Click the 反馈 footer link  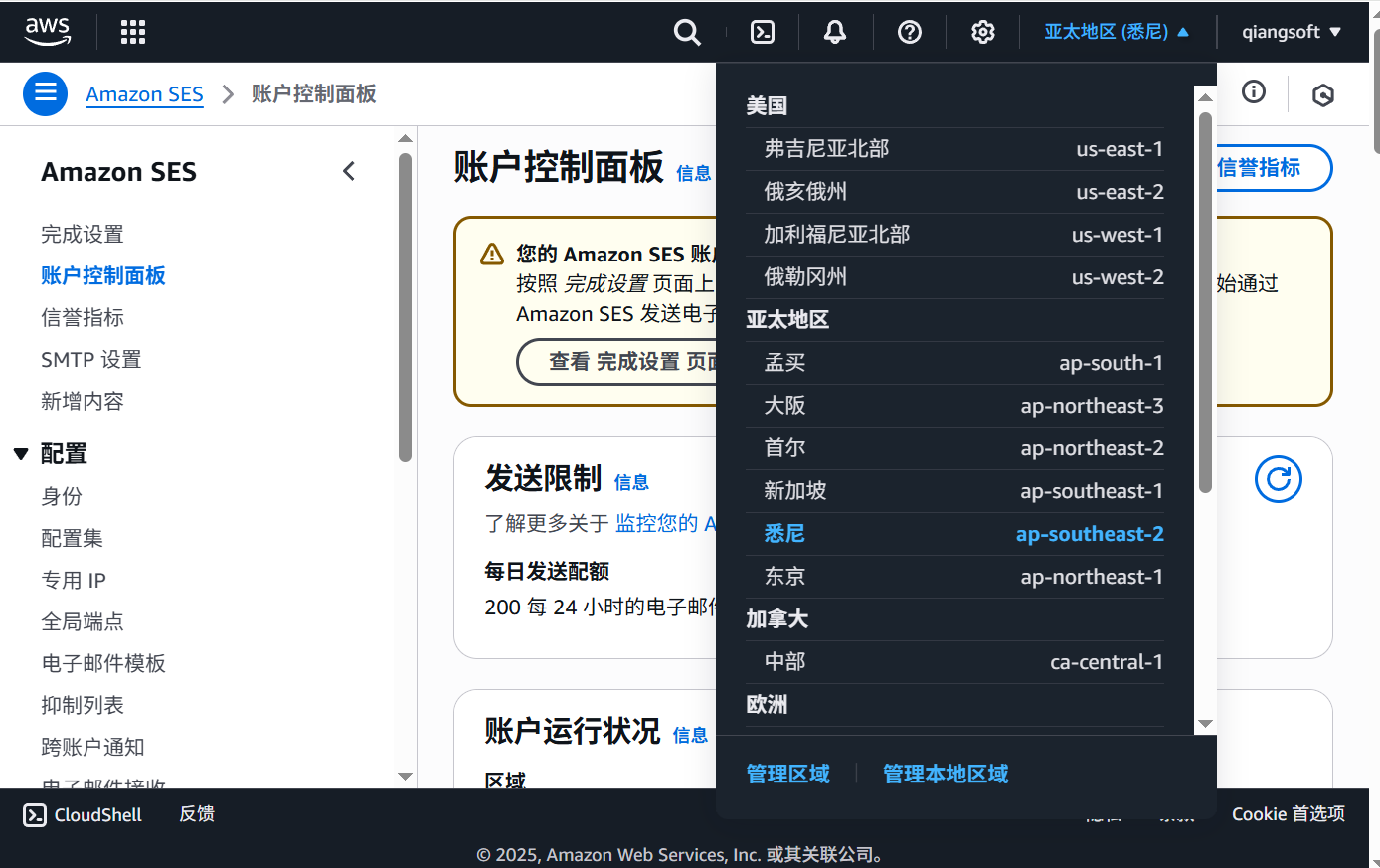pos(197,814)
